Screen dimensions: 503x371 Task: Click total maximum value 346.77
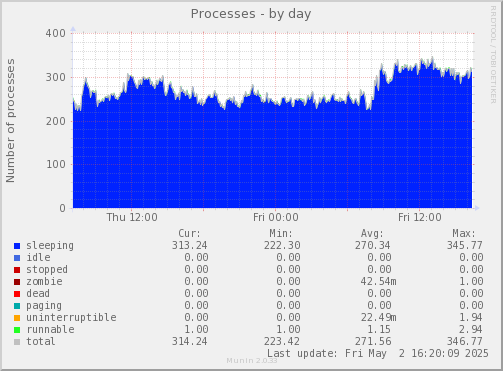coord(465,341)
